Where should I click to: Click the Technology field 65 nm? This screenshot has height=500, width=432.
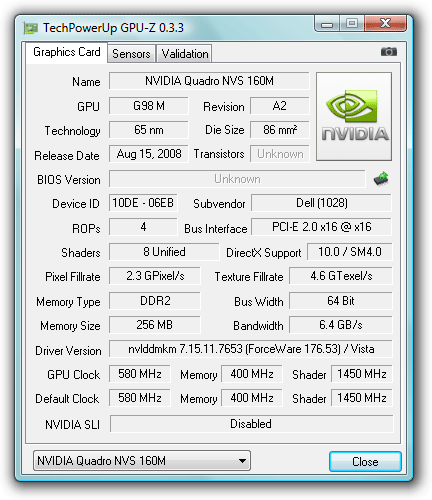tap(149, 130)
